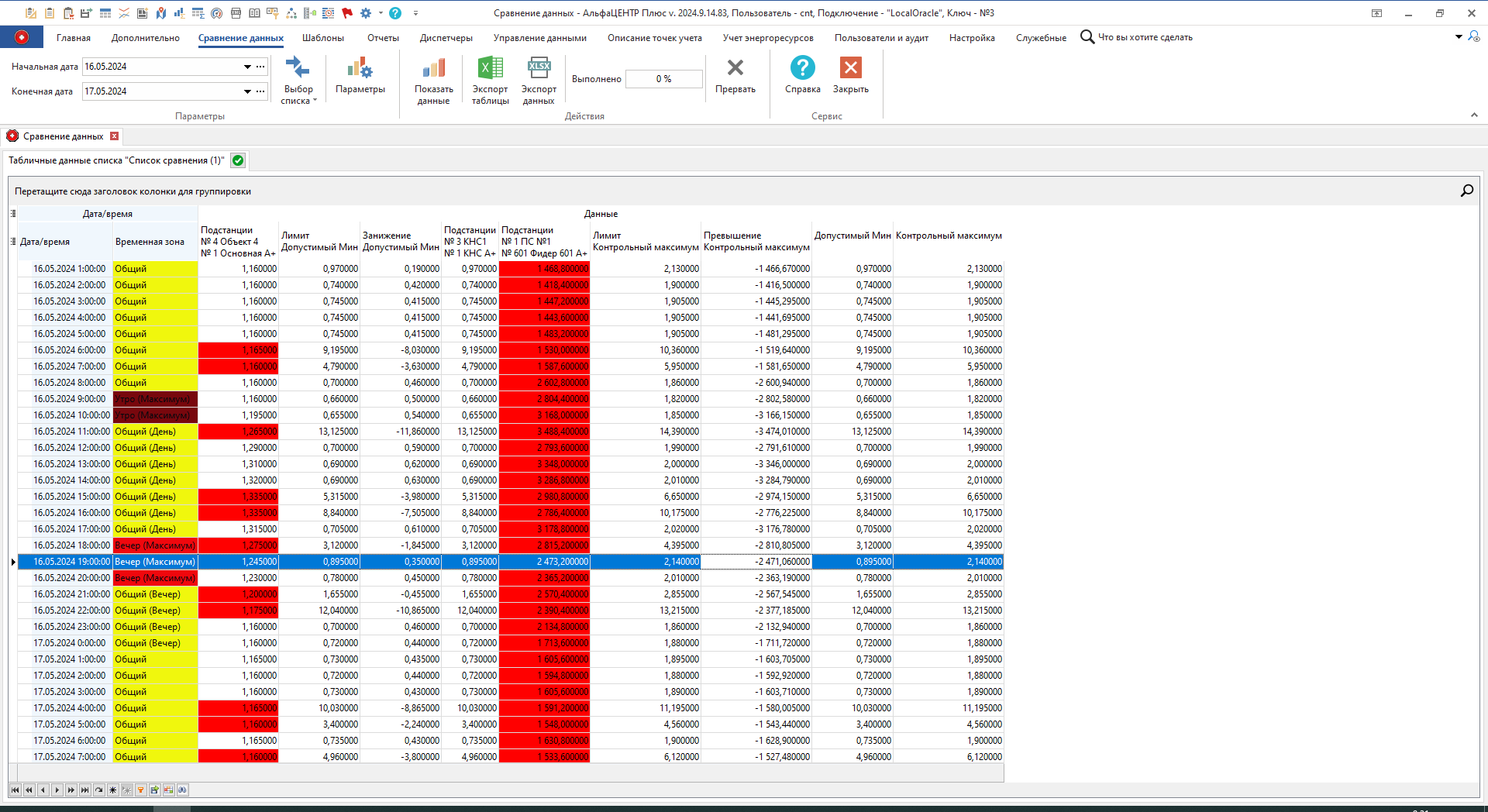Click the orange filter icon in grid navigator
This screenshot has height=812, width=1488.
pos(140,790)
